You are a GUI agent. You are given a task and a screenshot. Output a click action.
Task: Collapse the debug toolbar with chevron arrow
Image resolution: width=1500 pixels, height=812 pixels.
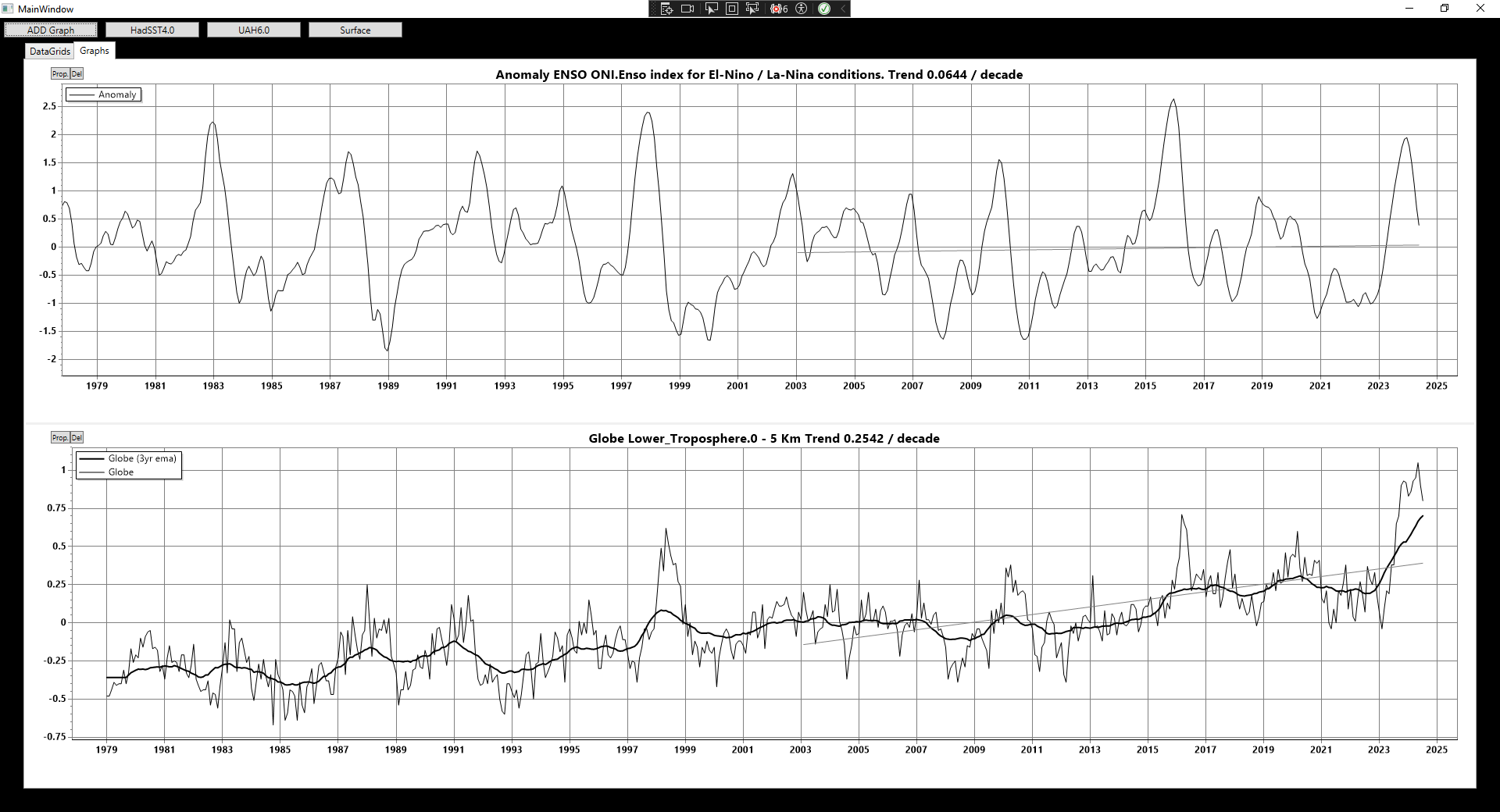pos(843,9)
